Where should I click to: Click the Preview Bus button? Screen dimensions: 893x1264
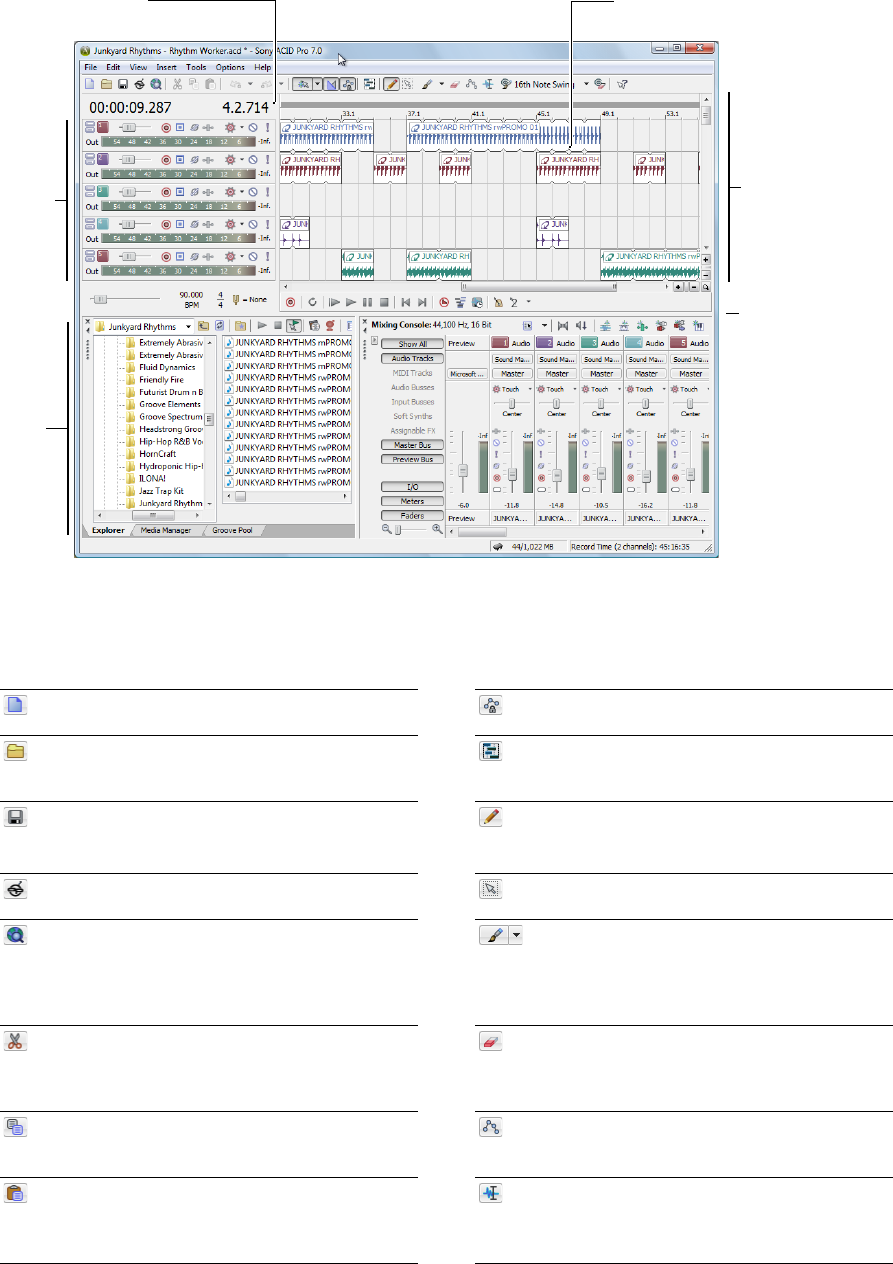tap(412, 459)
